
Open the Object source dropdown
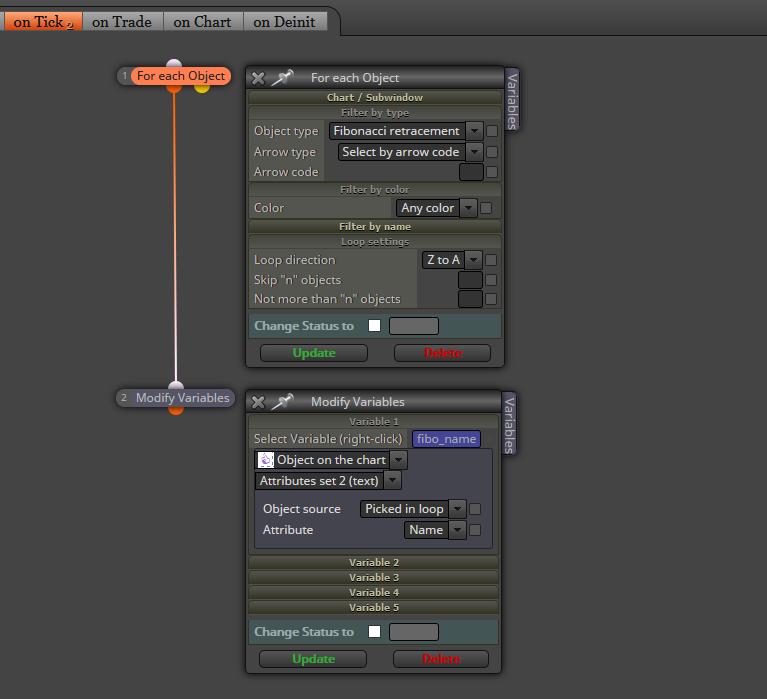tap(413, 509)
